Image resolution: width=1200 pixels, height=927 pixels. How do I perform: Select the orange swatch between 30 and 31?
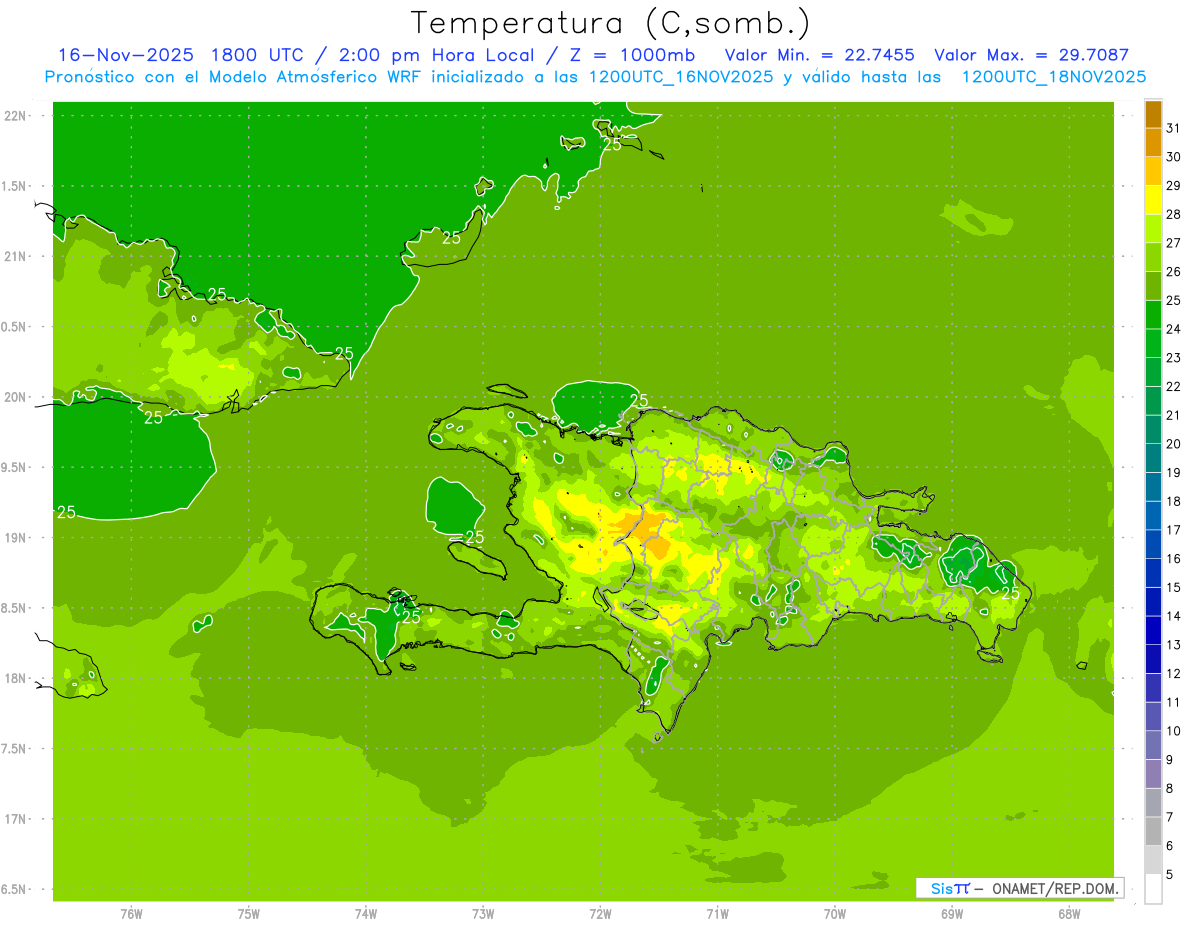[1153, 142]
